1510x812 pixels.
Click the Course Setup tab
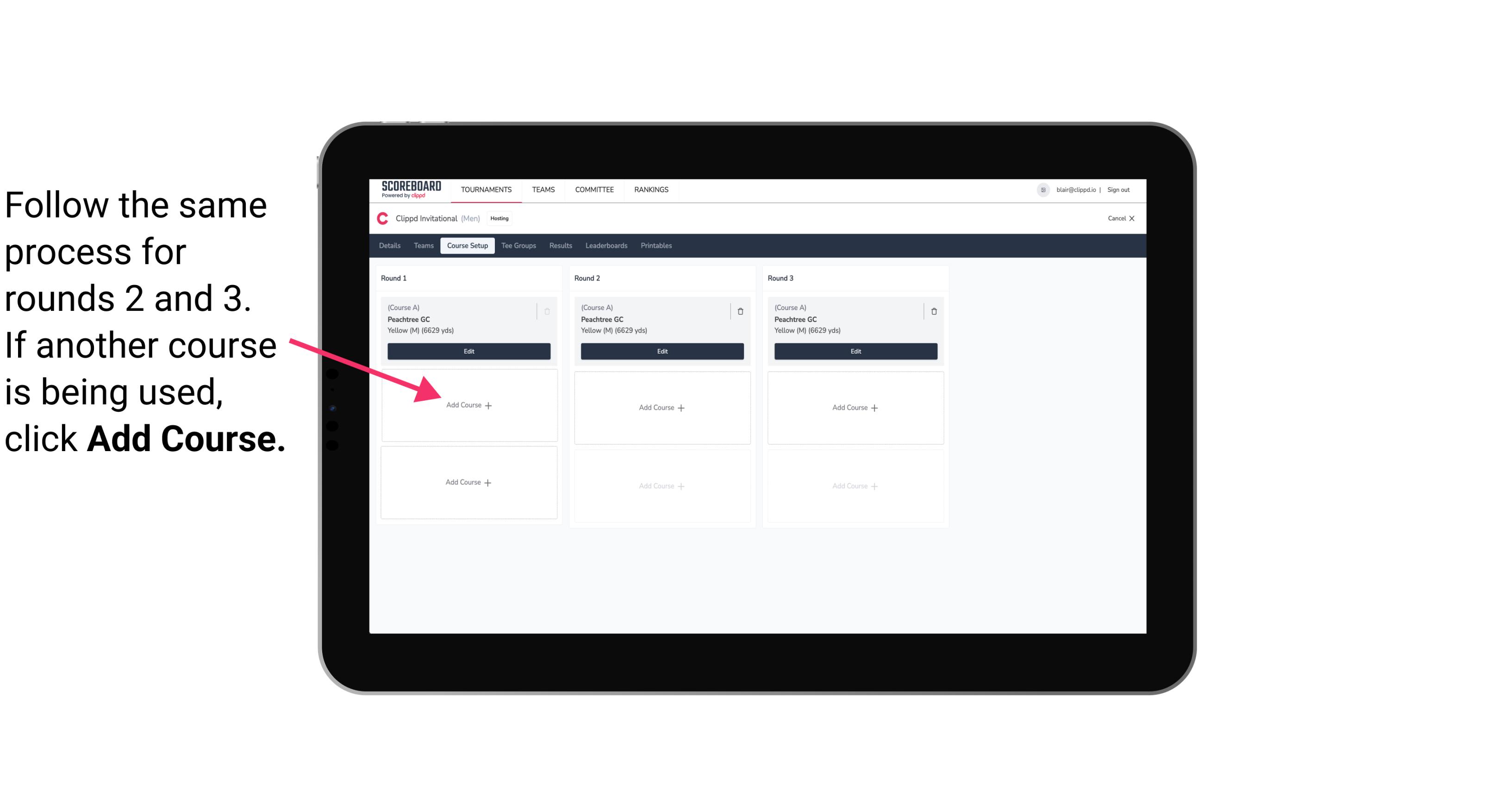point(465,246)
